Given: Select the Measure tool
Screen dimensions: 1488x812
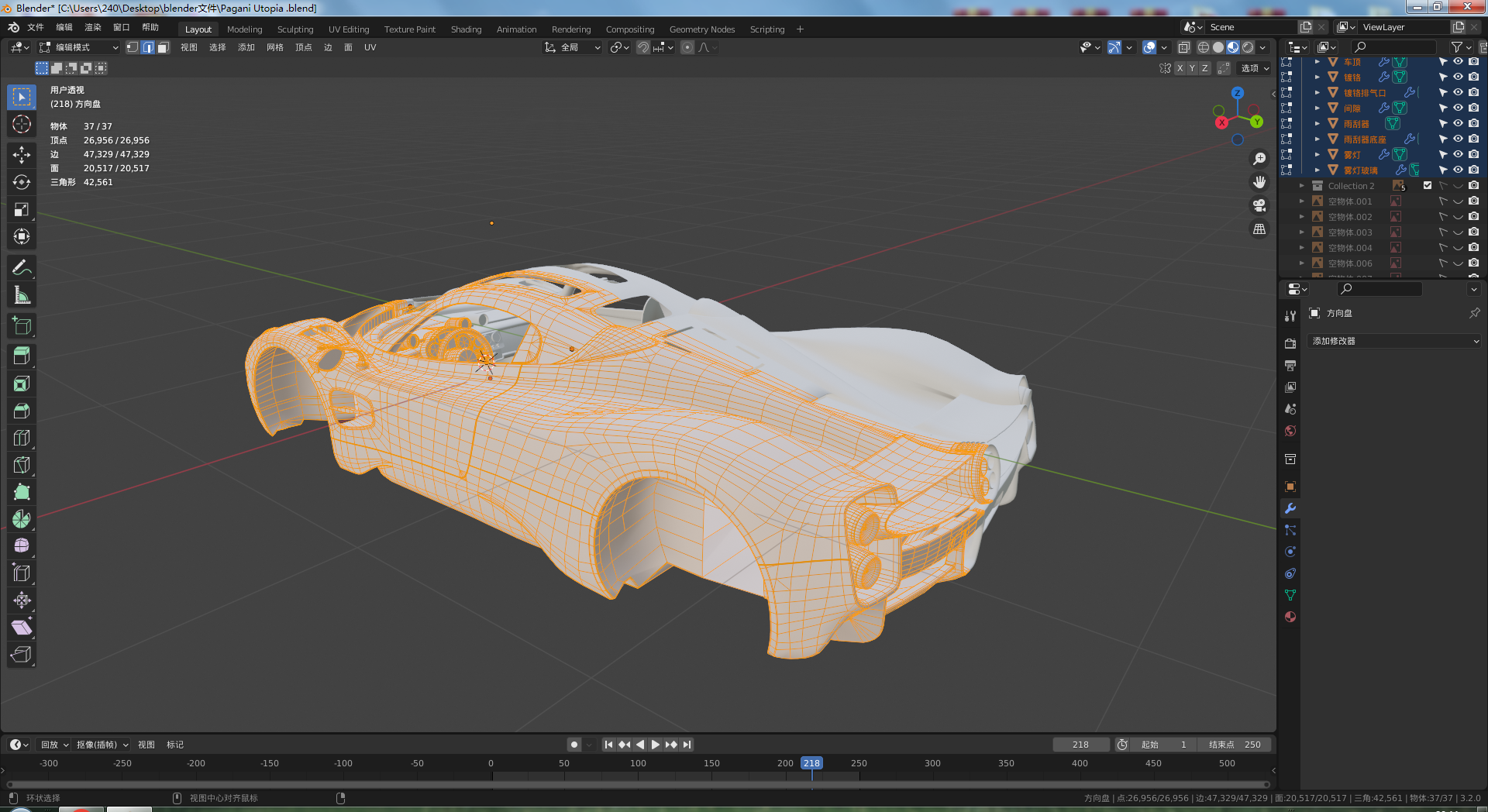Looking at the screenshot, I should pos(22,295).
